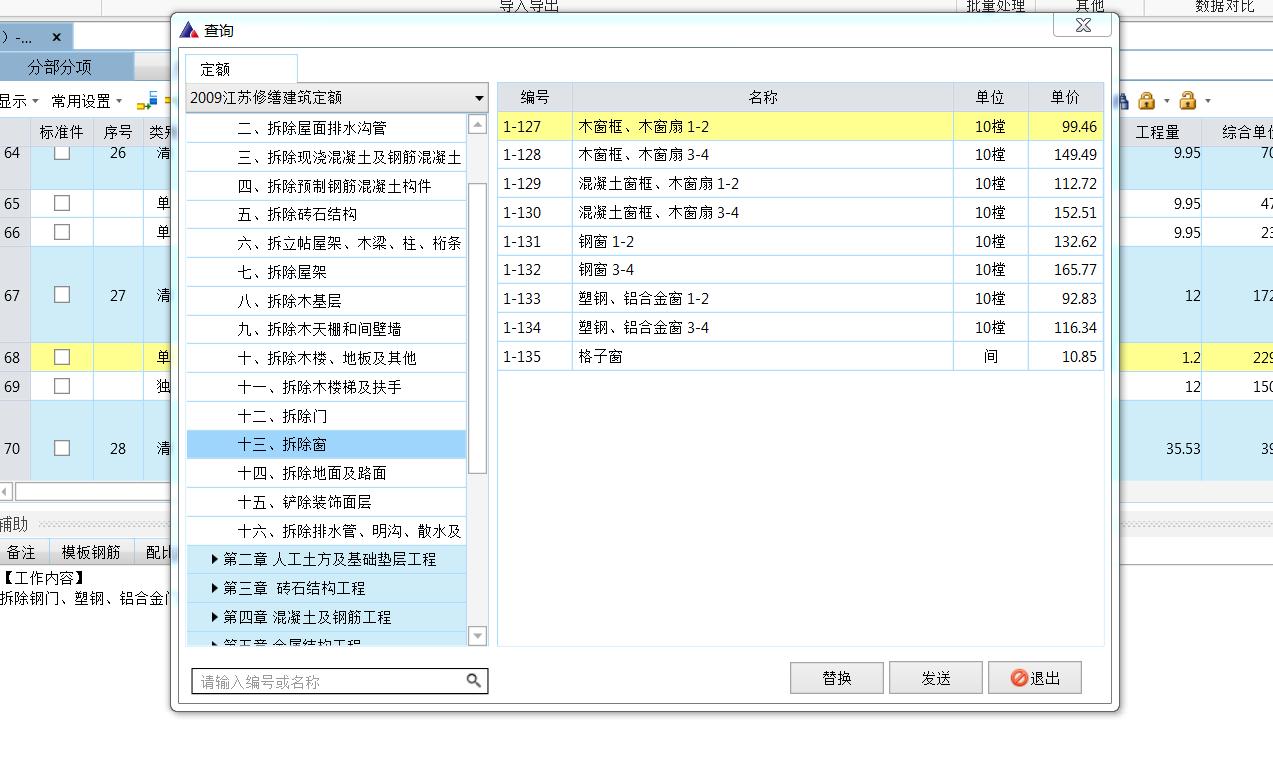Screen dimensions: 1273x769
Task: Click the 批量处理 ribbon group label
Action: point(995,6)
